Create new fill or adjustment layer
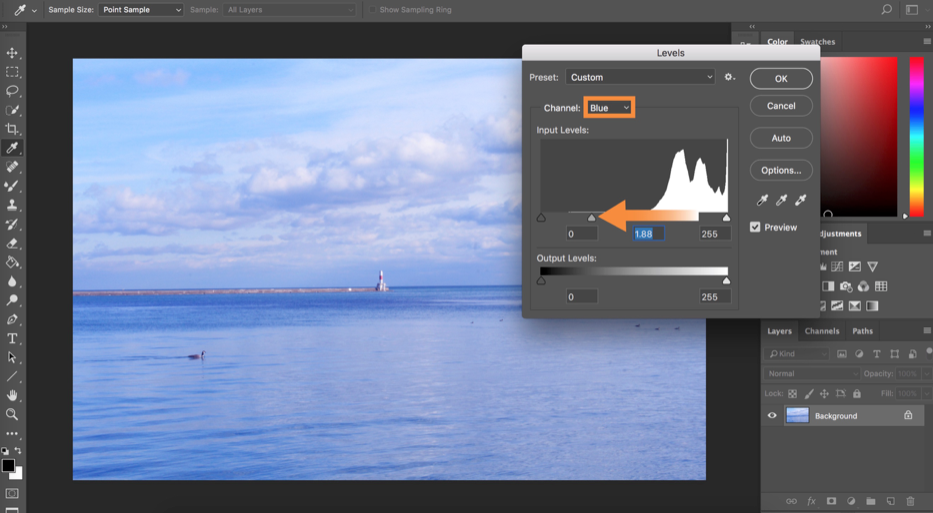Viewport: 933px width, 513px height. point(851,501)
